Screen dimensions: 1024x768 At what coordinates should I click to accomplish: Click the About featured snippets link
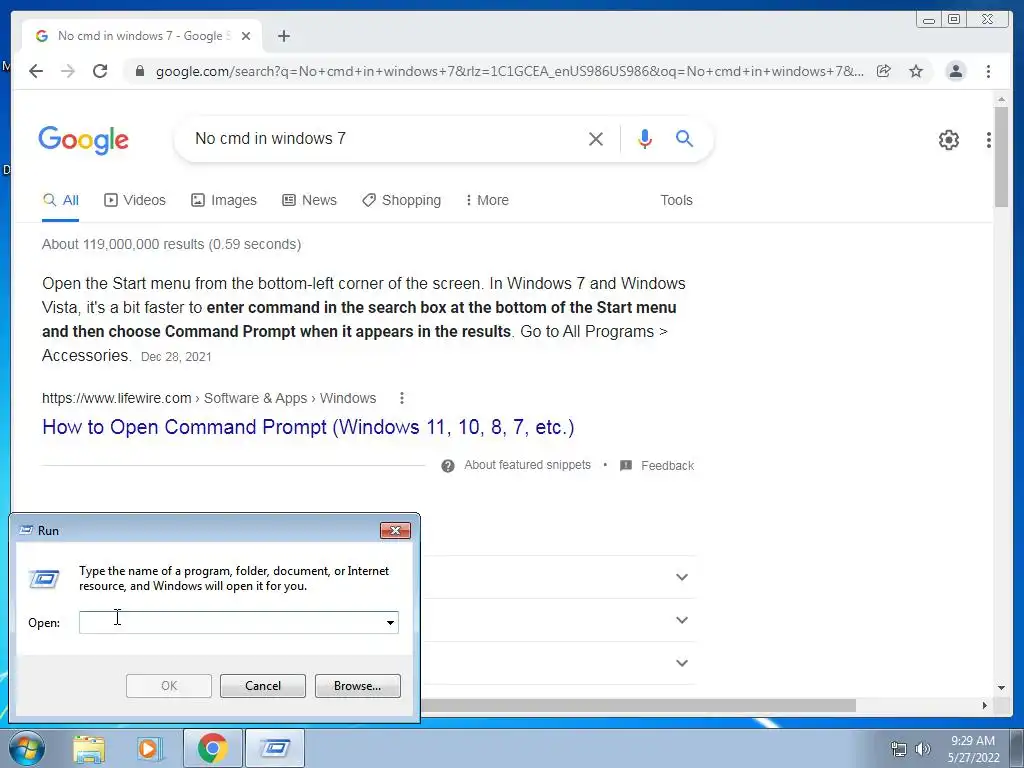pyautogui.click(x=527, y=465)
